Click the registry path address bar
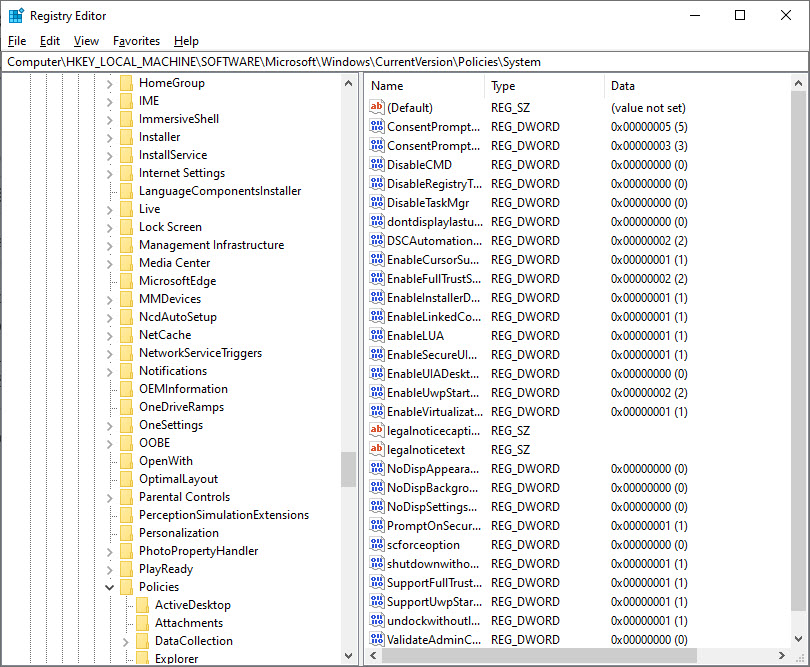 (400, 62)
